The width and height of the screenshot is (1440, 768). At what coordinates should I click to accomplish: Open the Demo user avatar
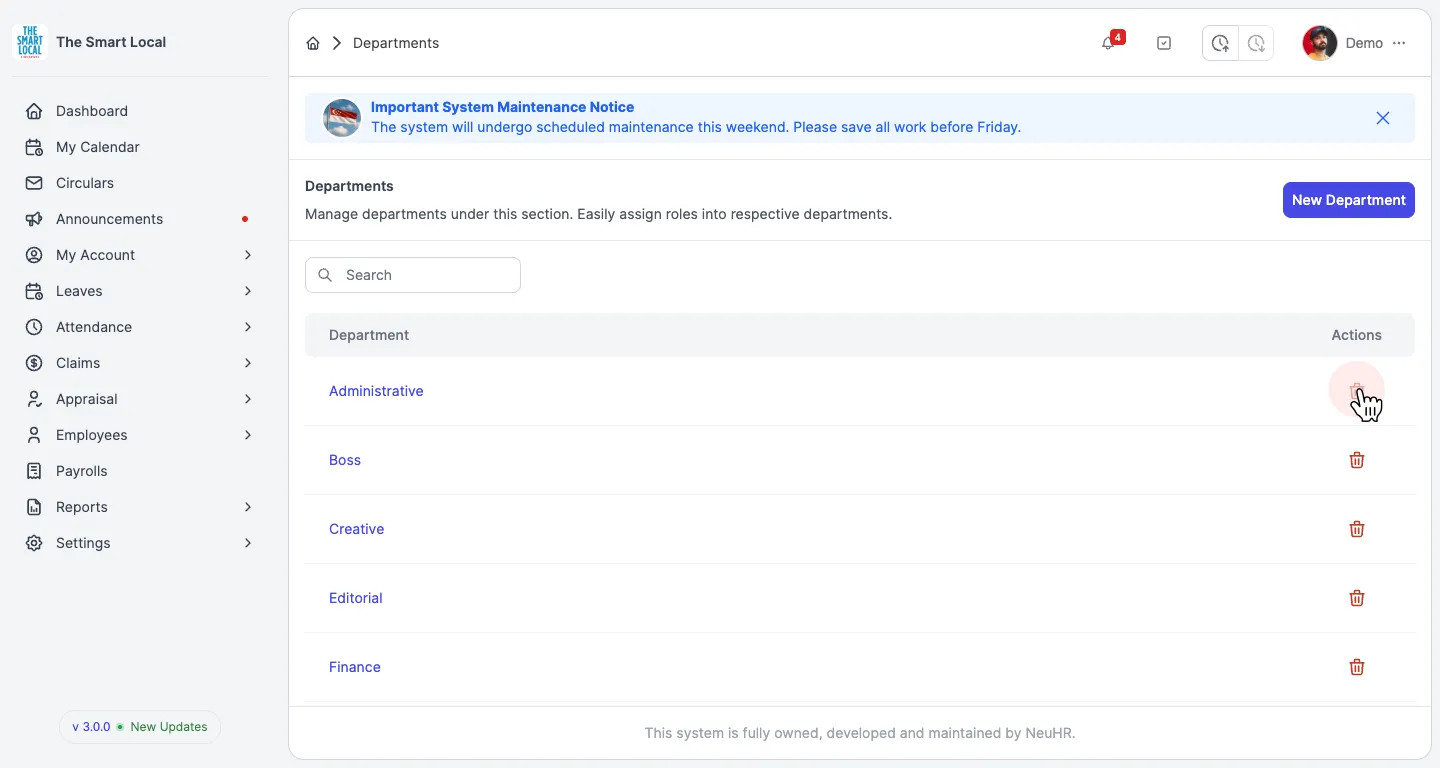(1320, 43)
